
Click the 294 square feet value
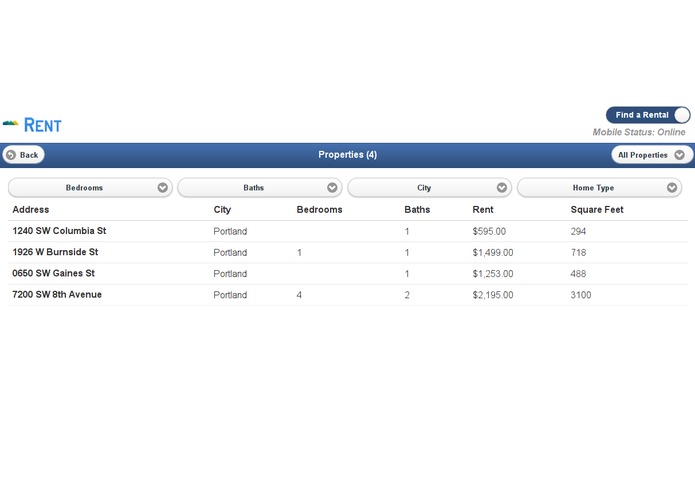coord(578,231)
